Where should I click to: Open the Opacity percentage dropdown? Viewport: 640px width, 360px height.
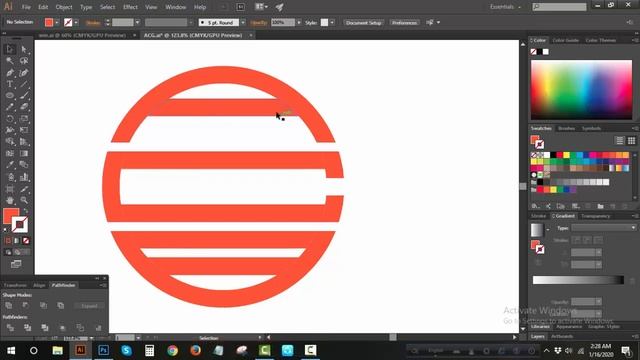point(299,22)
